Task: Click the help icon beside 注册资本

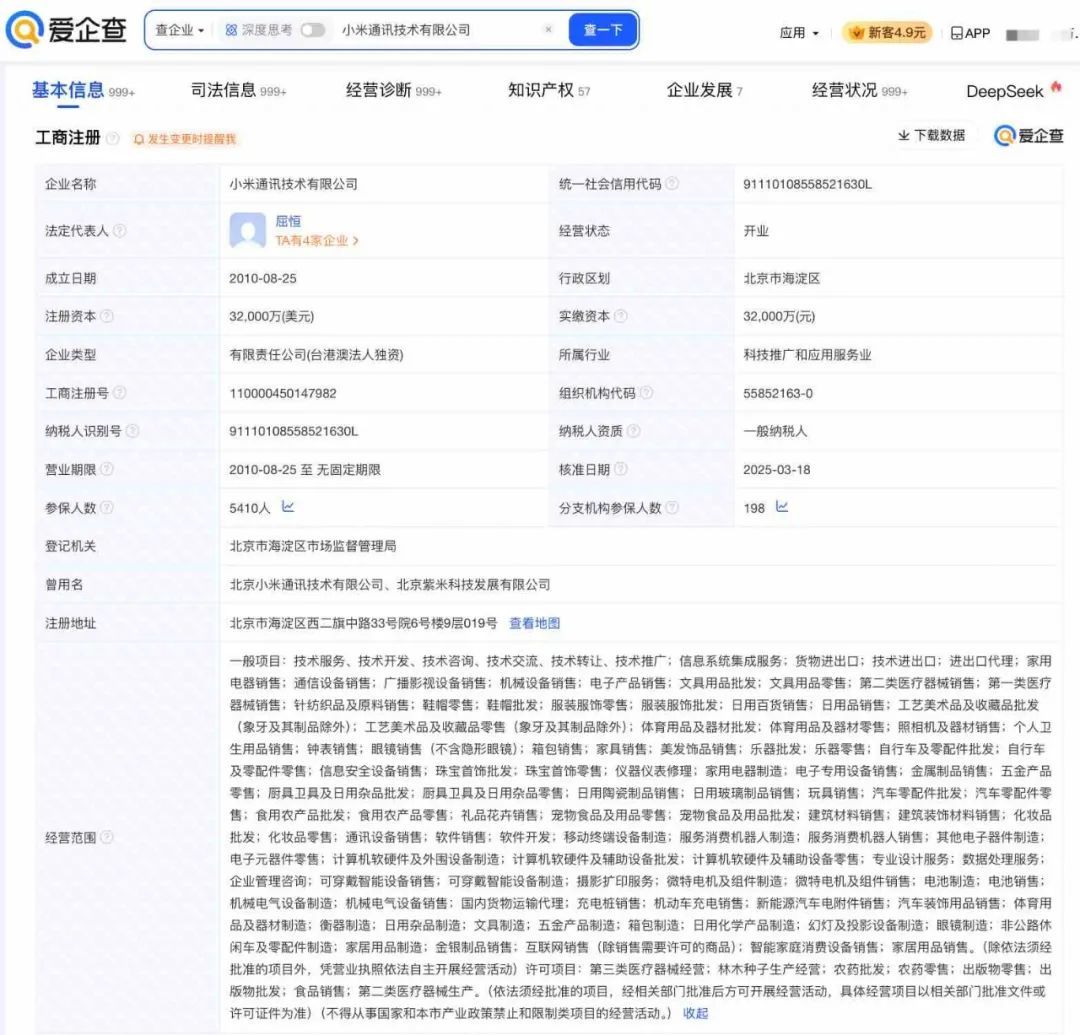Action: 107,316
